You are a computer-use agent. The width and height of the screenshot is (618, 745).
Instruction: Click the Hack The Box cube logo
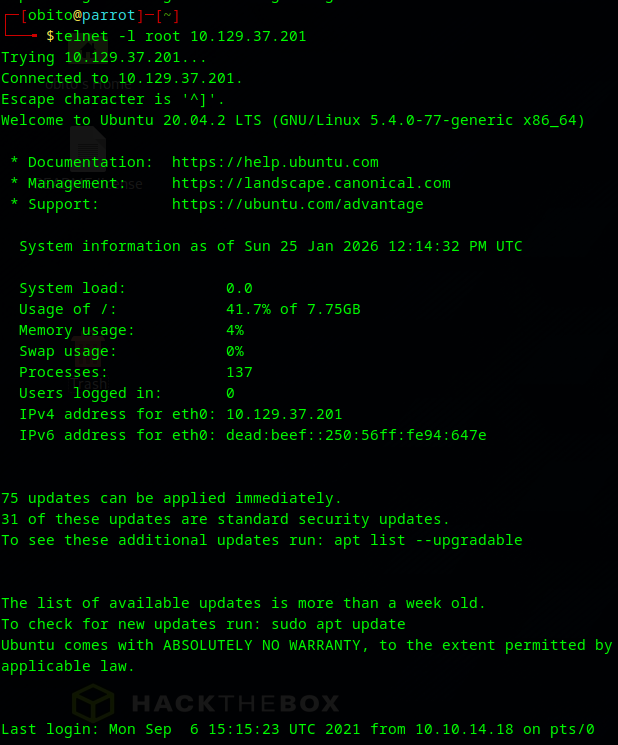point(93,703)
